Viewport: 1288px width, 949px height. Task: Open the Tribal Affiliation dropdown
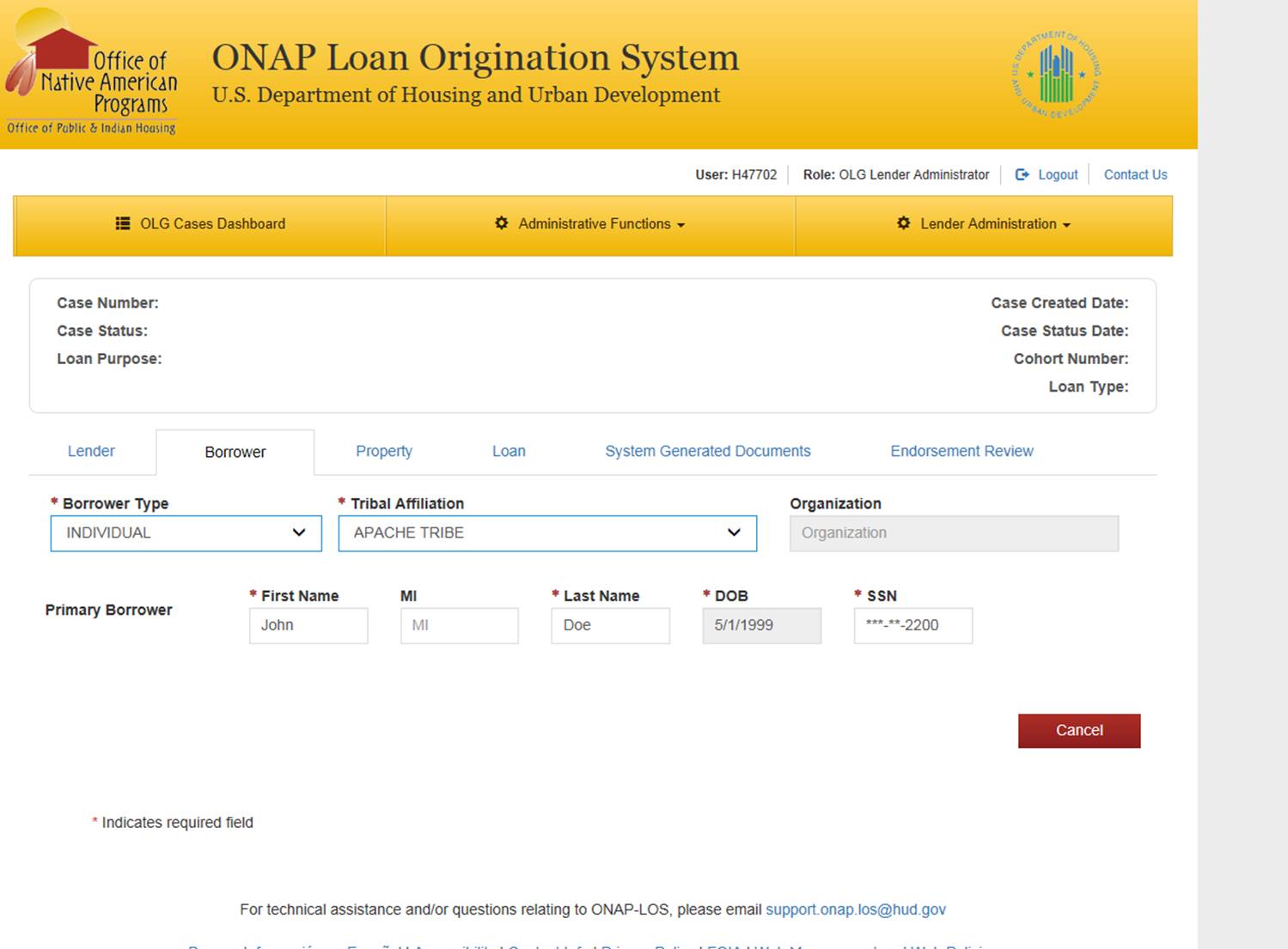tap(547, 533)
